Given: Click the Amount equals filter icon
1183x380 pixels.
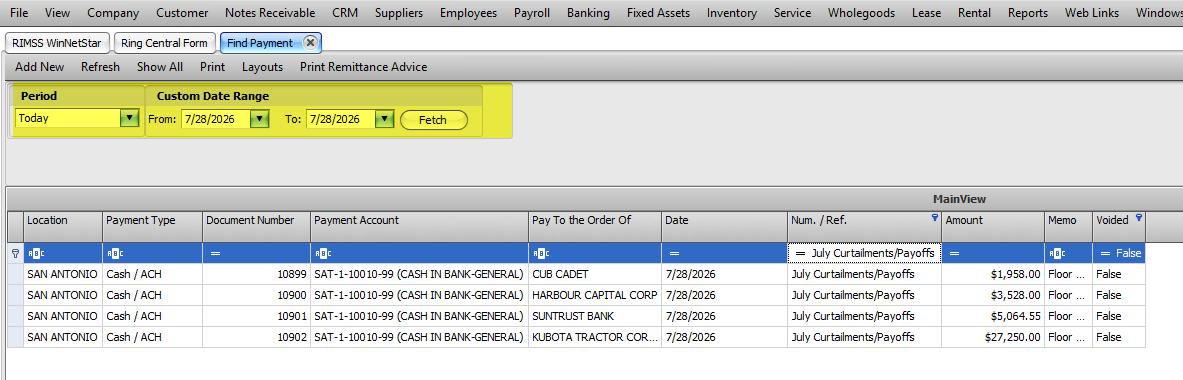Looking at the screenshot, I should click(955, 254).
